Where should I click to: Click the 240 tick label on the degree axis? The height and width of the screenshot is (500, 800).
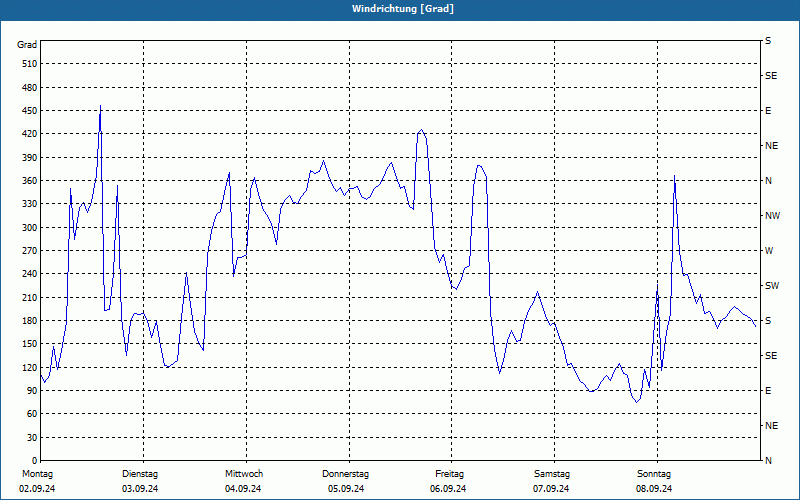pyautogui.click(x=30, y=273)
